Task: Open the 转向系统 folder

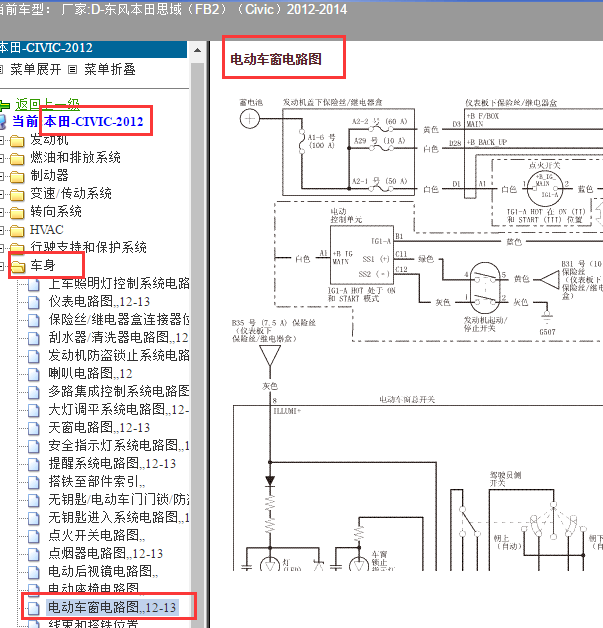Action: tap(56, 211)
